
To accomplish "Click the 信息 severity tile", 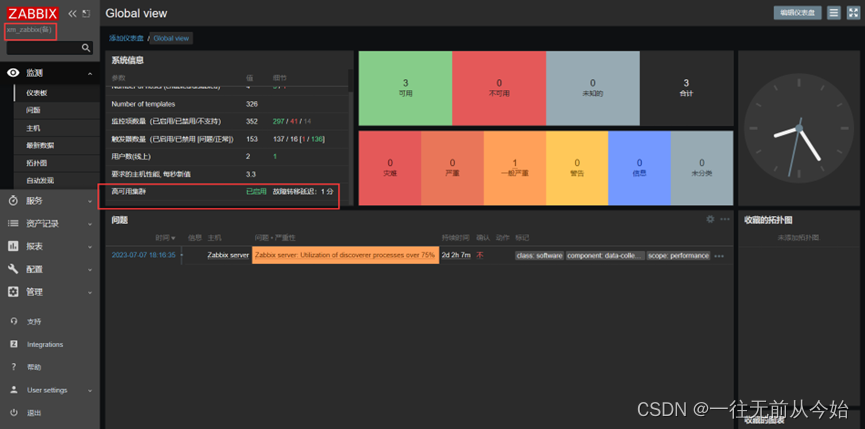I will point(639,168).
